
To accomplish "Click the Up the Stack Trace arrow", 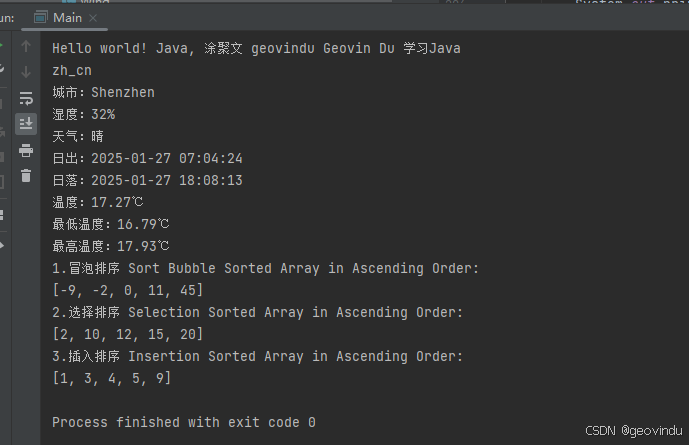I will tap(26, 46).
